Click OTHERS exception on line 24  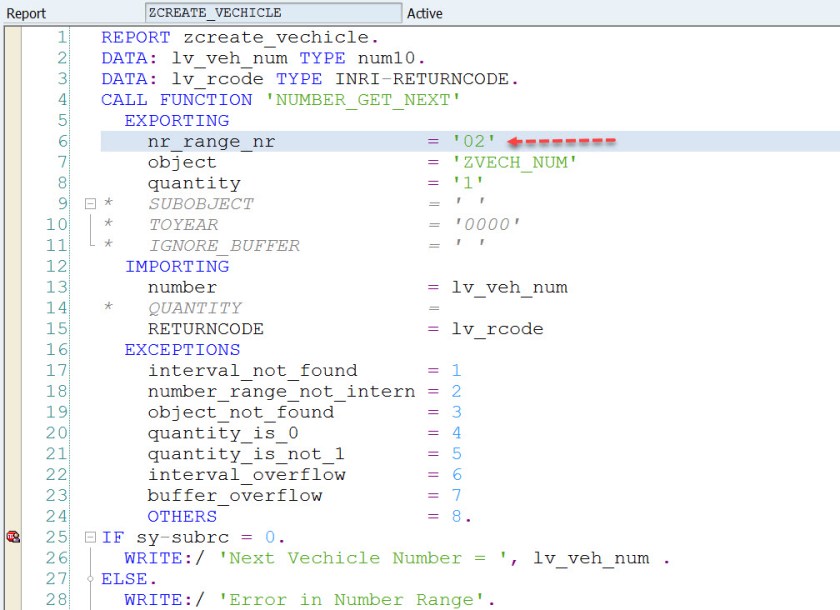(x=182, y=517)
